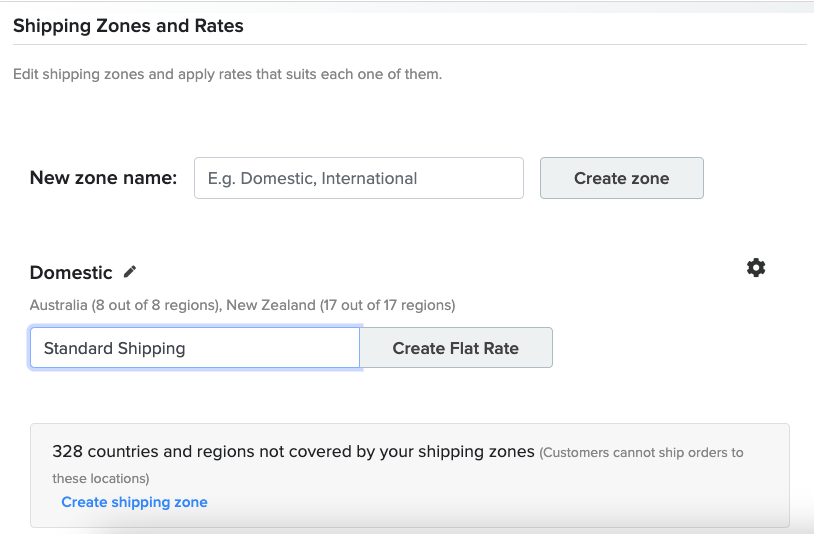814x534 pixels.
Task: Click the word 'Standard' inside the rate field
Action: pos(78,348)
